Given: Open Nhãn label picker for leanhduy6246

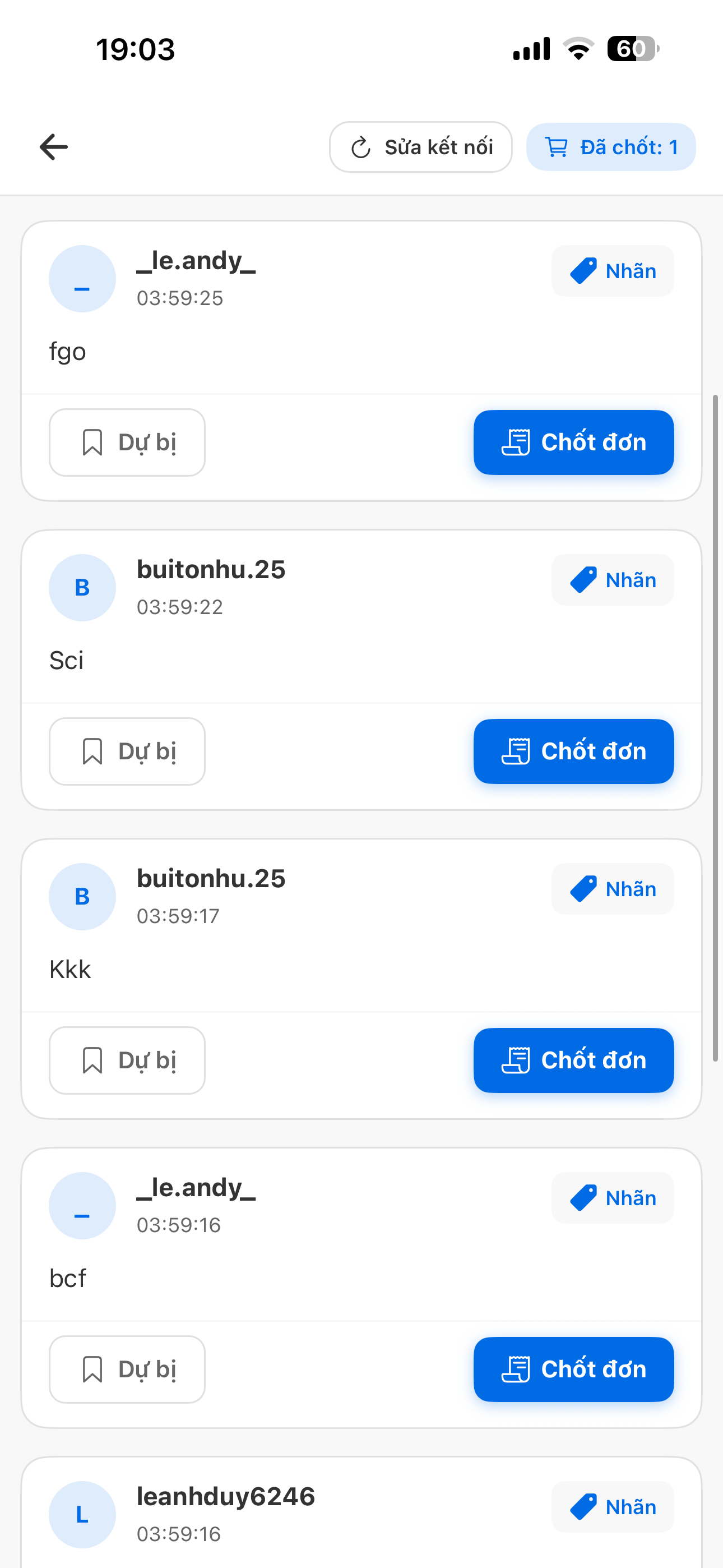Looking at the screenshot, I should (x=612, y=1507).
